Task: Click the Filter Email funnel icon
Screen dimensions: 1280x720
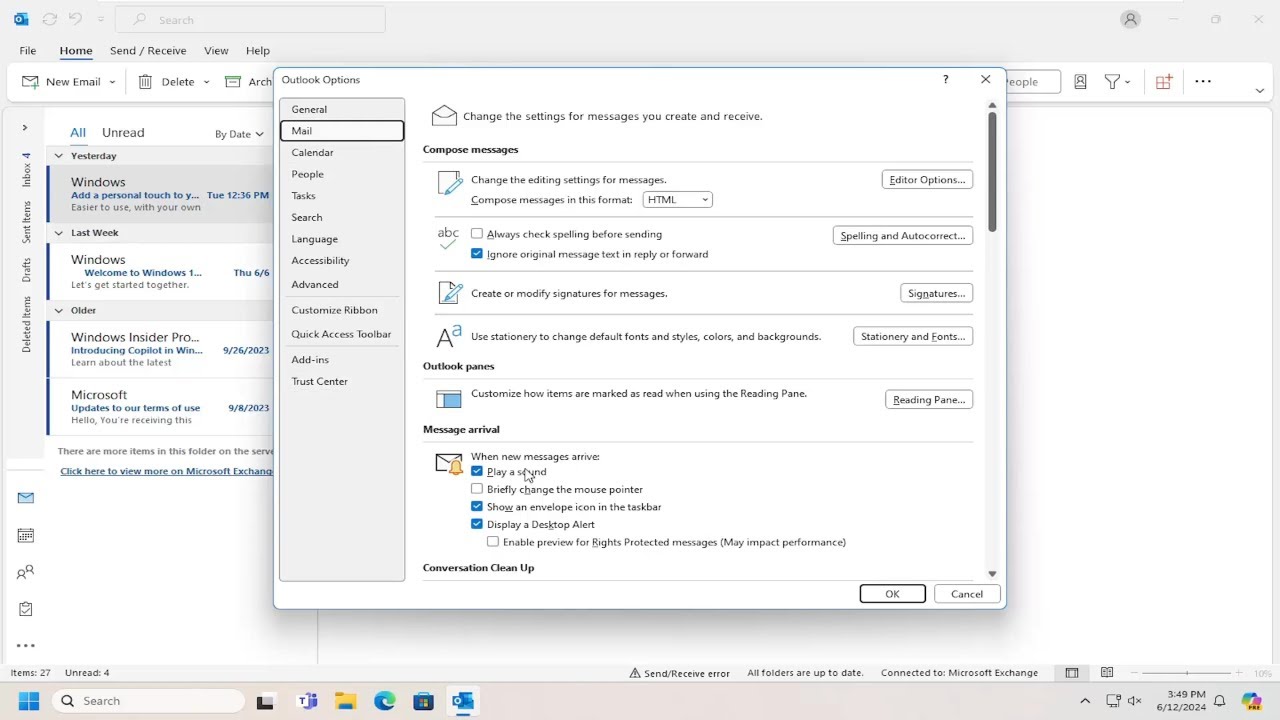Action: [1112, 82]
